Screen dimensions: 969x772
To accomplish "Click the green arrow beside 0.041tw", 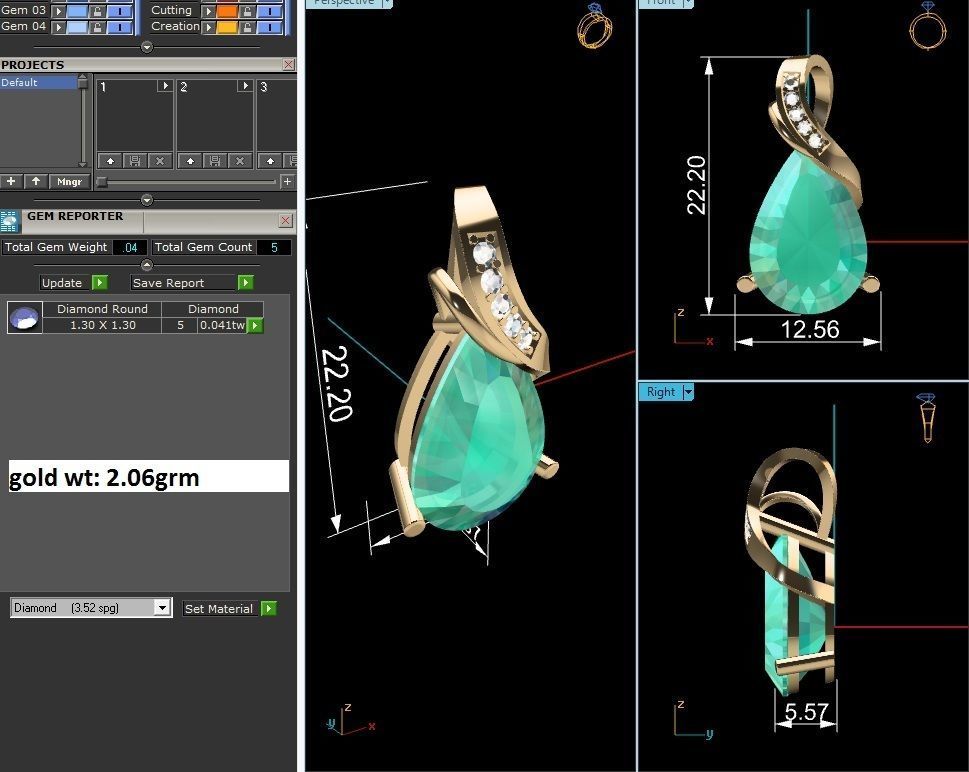I will click(x=255, y=325).
